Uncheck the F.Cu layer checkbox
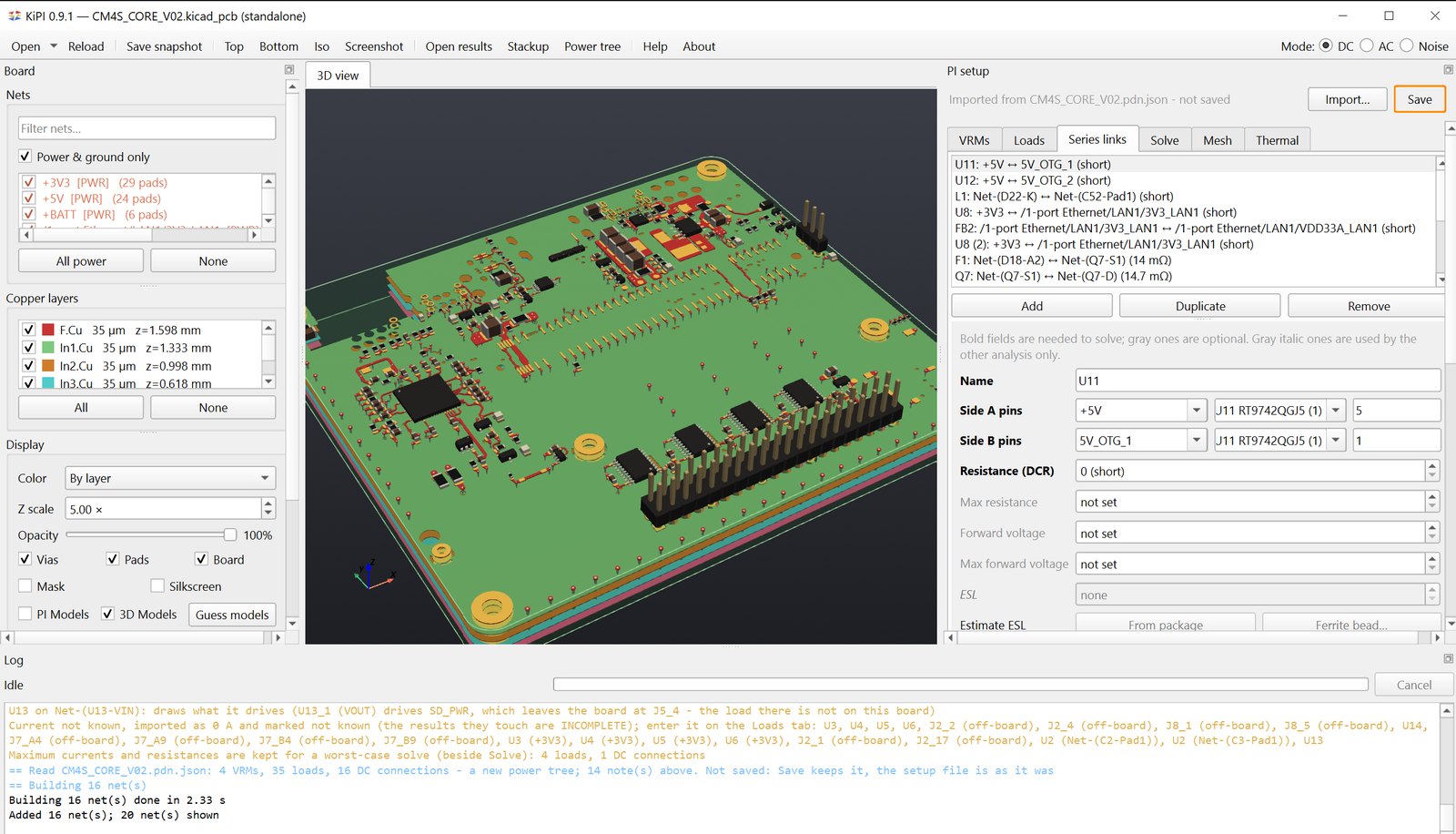The height and width of the screenshot is (834, 1456). (29, 330)
